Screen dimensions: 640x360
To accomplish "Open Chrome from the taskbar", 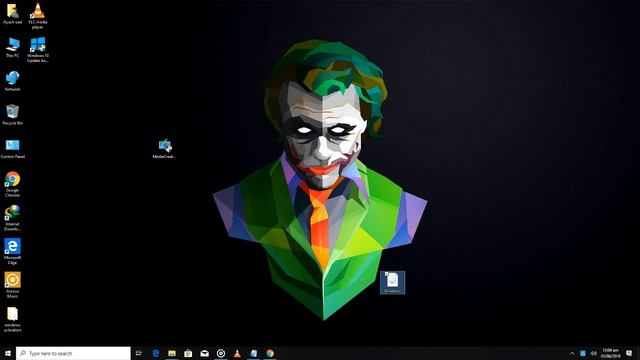I will point(270,353).
